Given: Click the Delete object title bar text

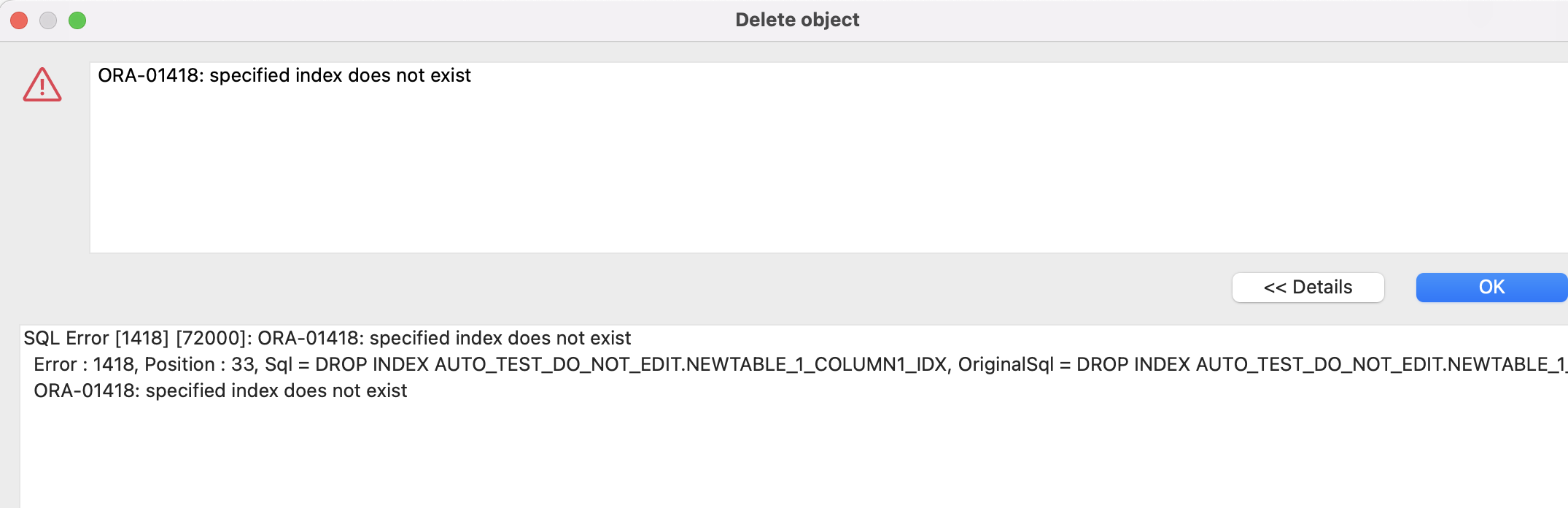Looking at the screenshot, I should point(797,19).
